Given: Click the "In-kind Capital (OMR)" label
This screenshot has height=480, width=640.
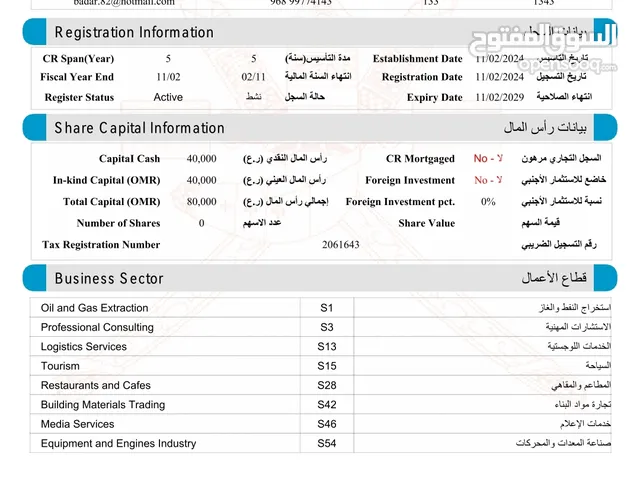Looking at the screenshot, I should click(x=107, y=180).
